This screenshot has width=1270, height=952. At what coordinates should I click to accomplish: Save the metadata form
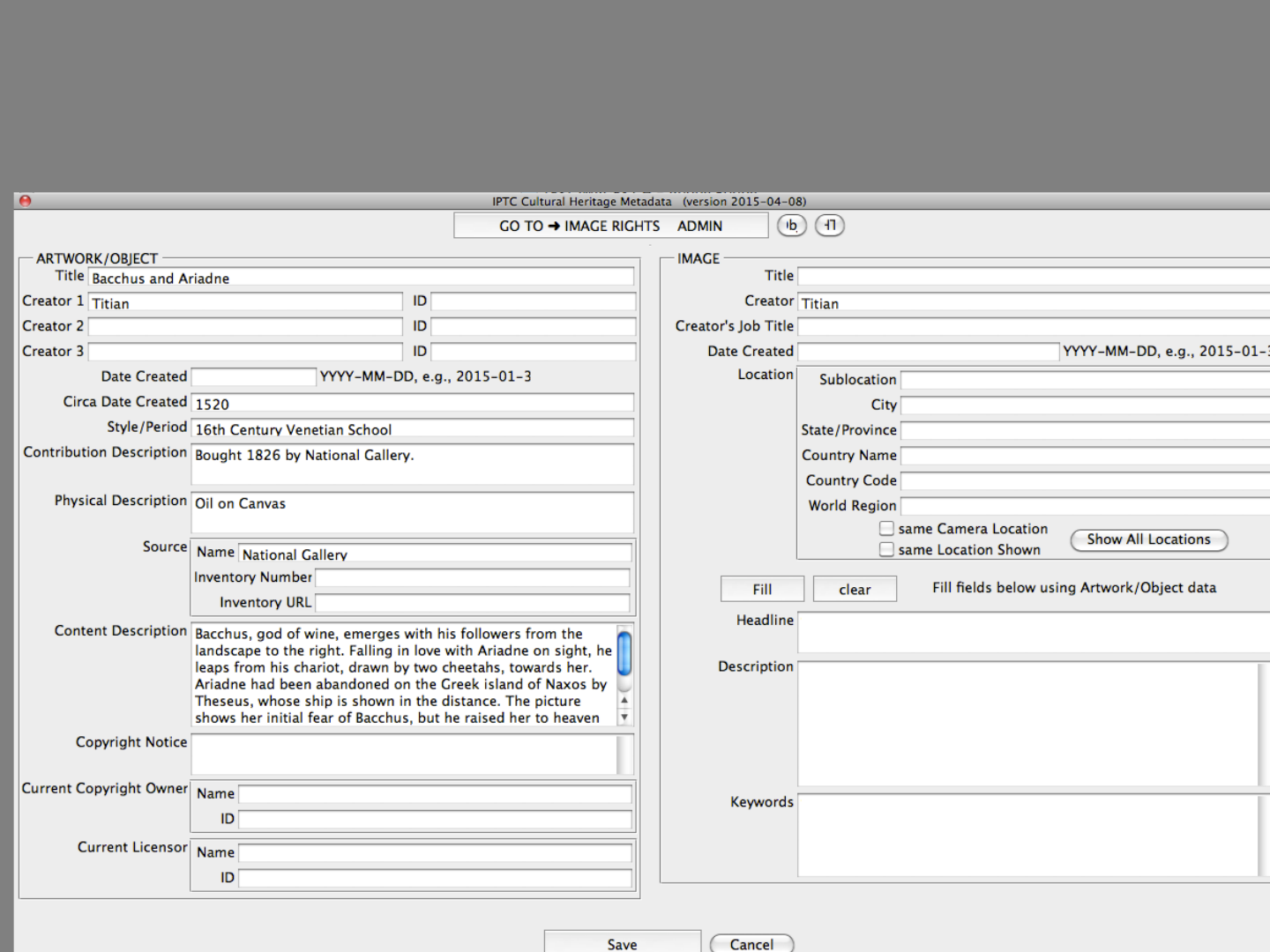point(622,943)
